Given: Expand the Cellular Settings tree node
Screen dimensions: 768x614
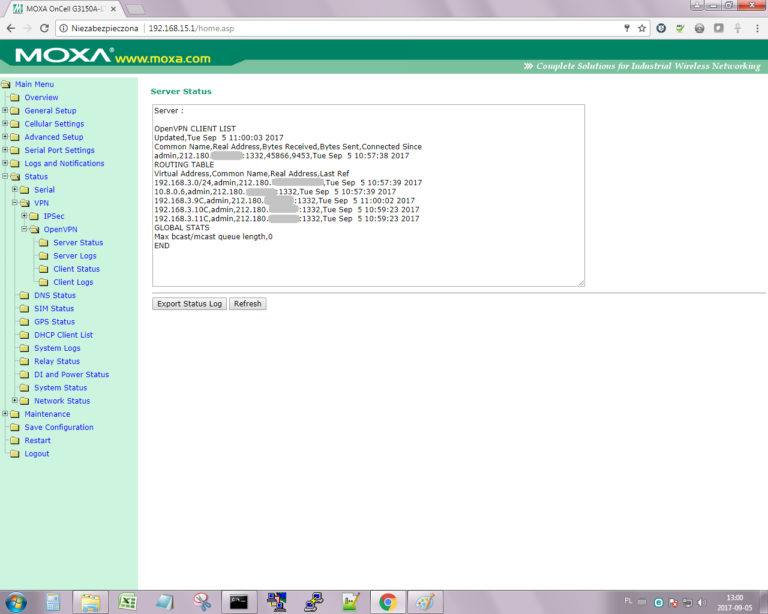Looking at the screenshot, I should 5,123.
